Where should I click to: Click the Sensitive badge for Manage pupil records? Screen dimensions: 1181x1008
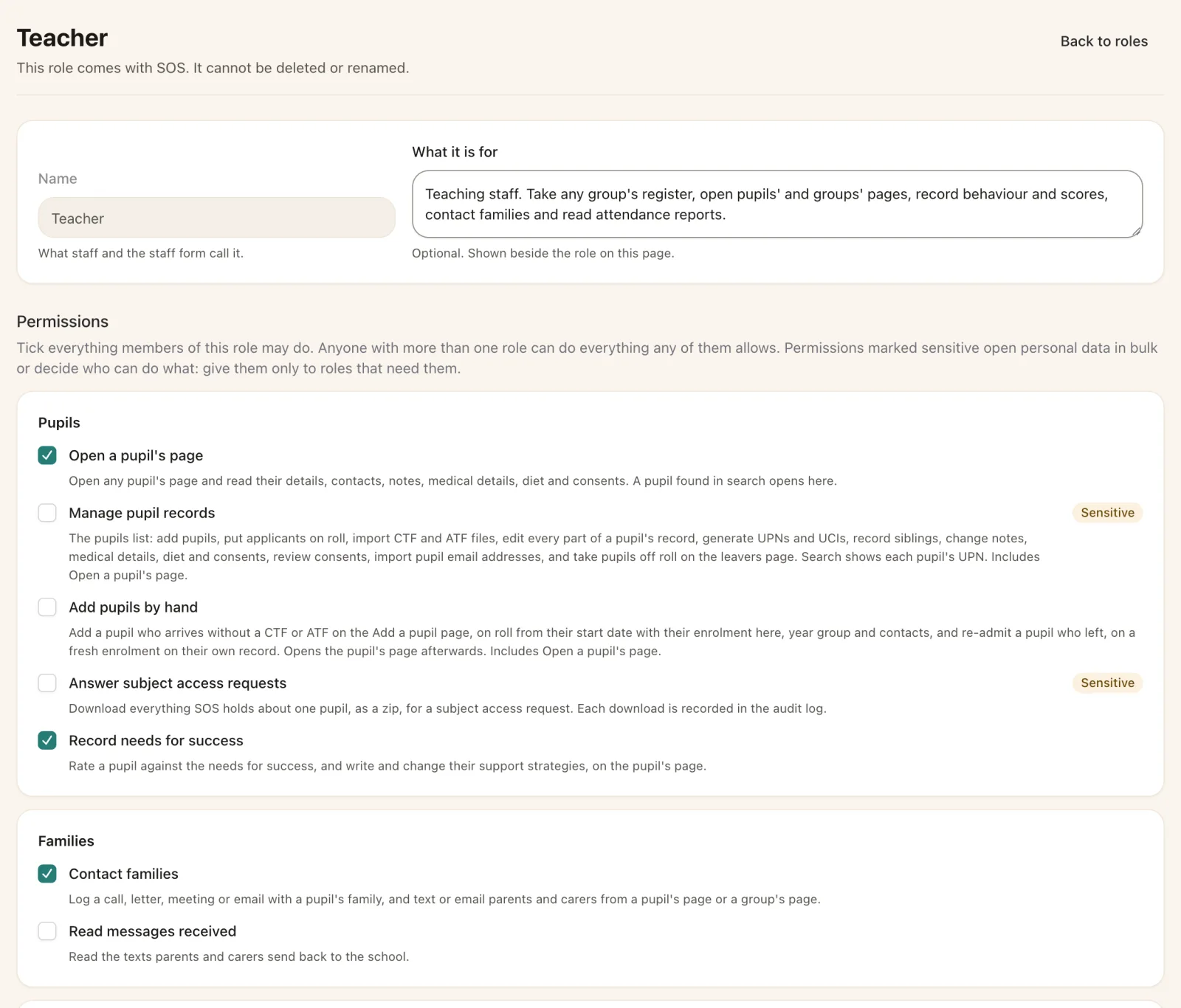click(1107, 513)
